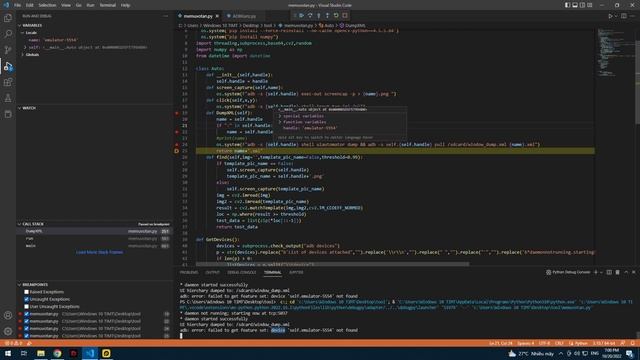
Task: Switch to the DEBUG CONSOLE panel tab
Action: point(242,272)
